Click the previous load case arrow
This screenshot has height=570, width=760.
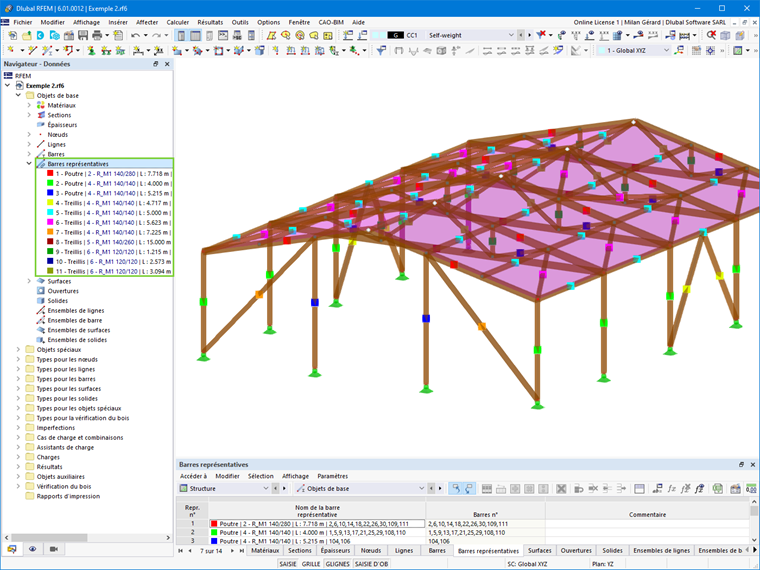click(x=521, y=35)
